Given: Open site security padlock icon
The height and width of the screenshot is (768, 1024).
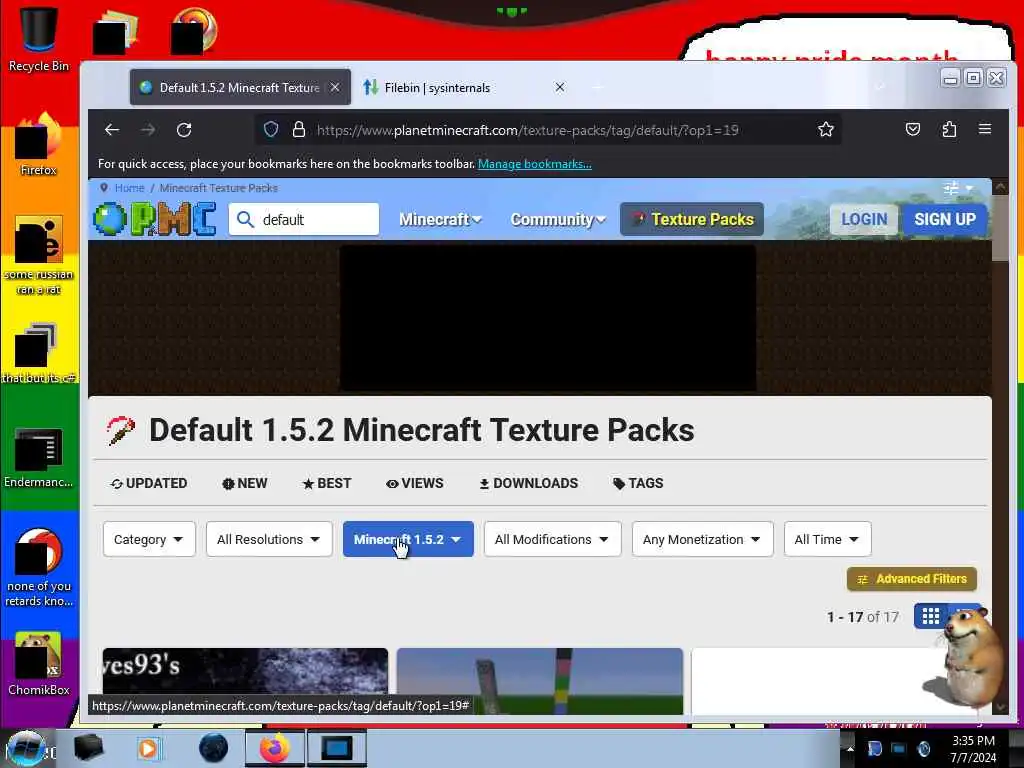Looking at the screenshot, I should pyautogui.click(x=299, y=129).
